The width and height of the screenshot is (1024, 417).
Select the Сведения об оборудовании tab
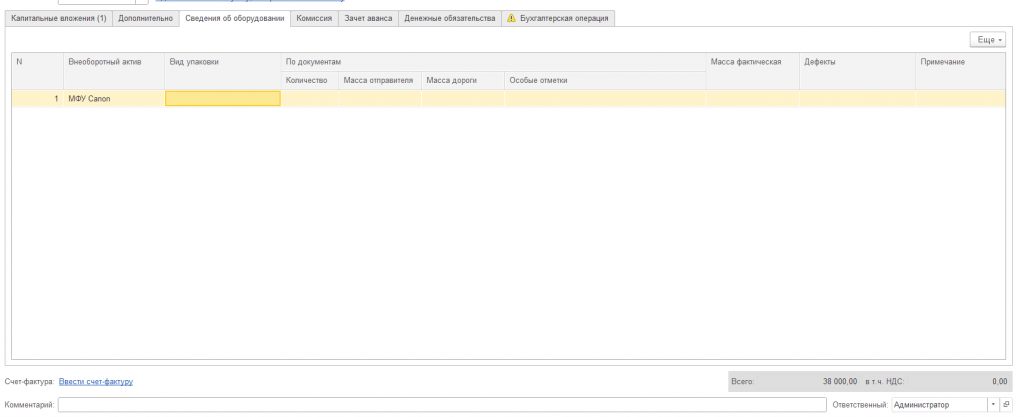(234, 18)
